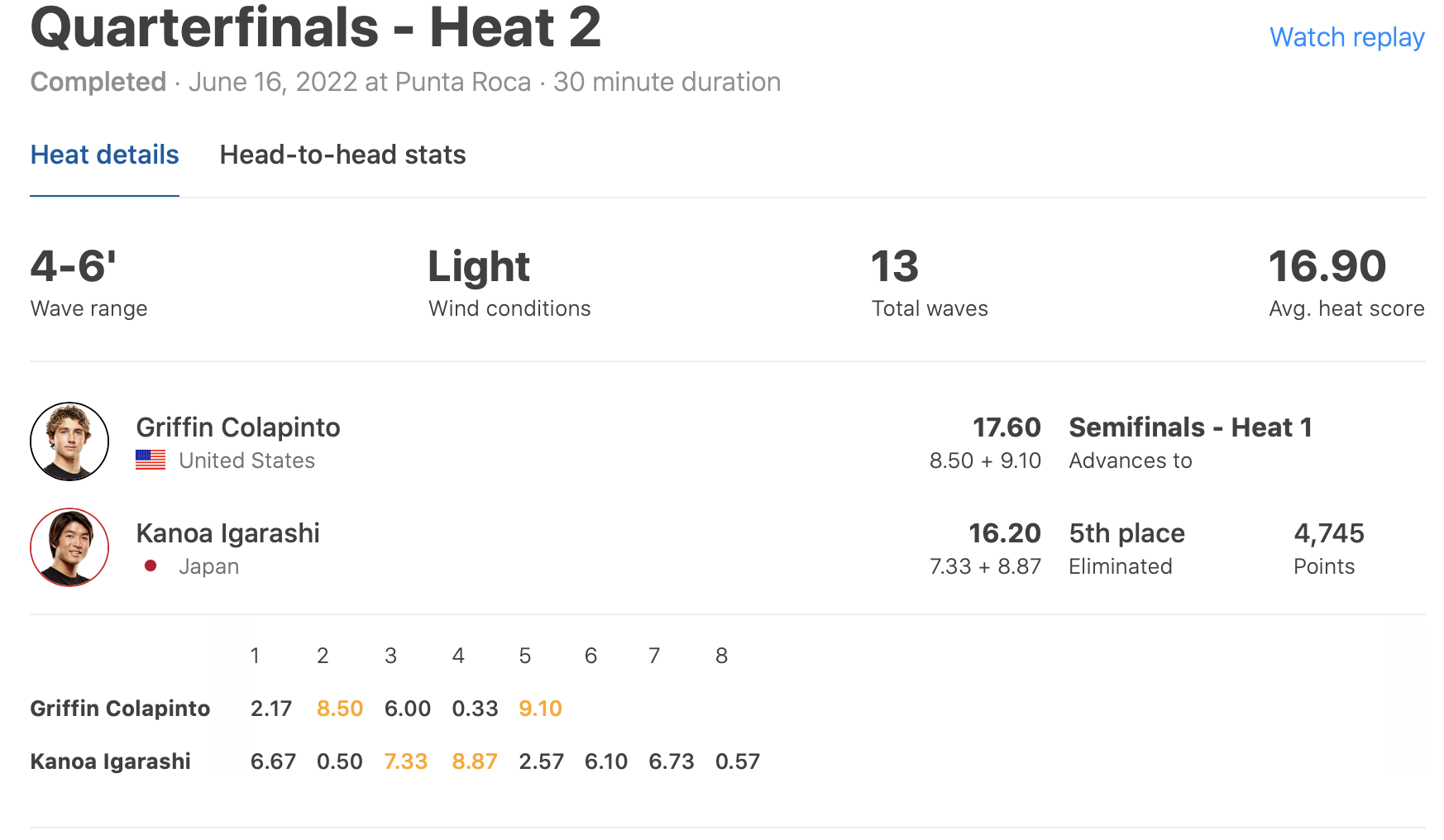Open the Semifinals - Heat 1 link

1190,427
